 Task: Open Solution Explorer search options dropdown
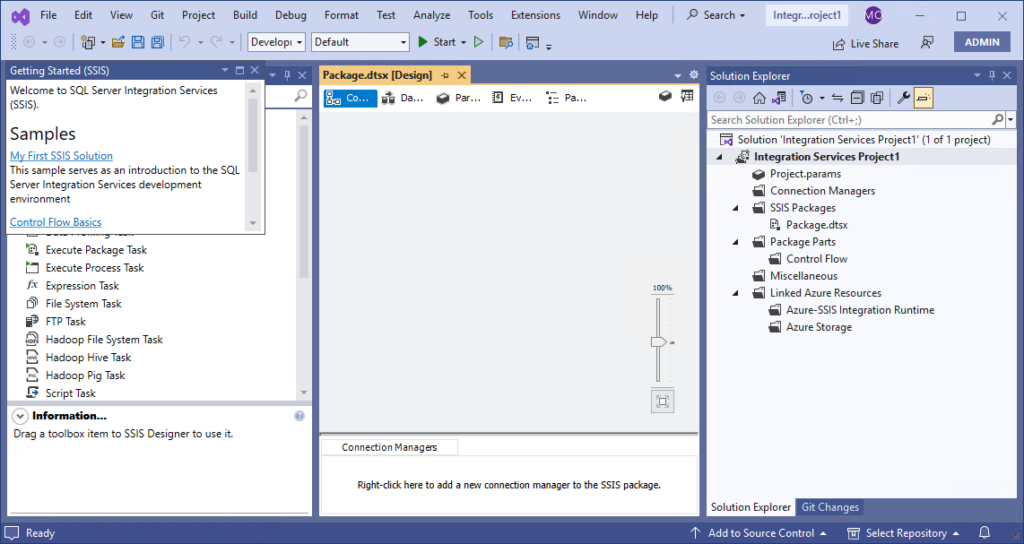tap(1011, 120)
